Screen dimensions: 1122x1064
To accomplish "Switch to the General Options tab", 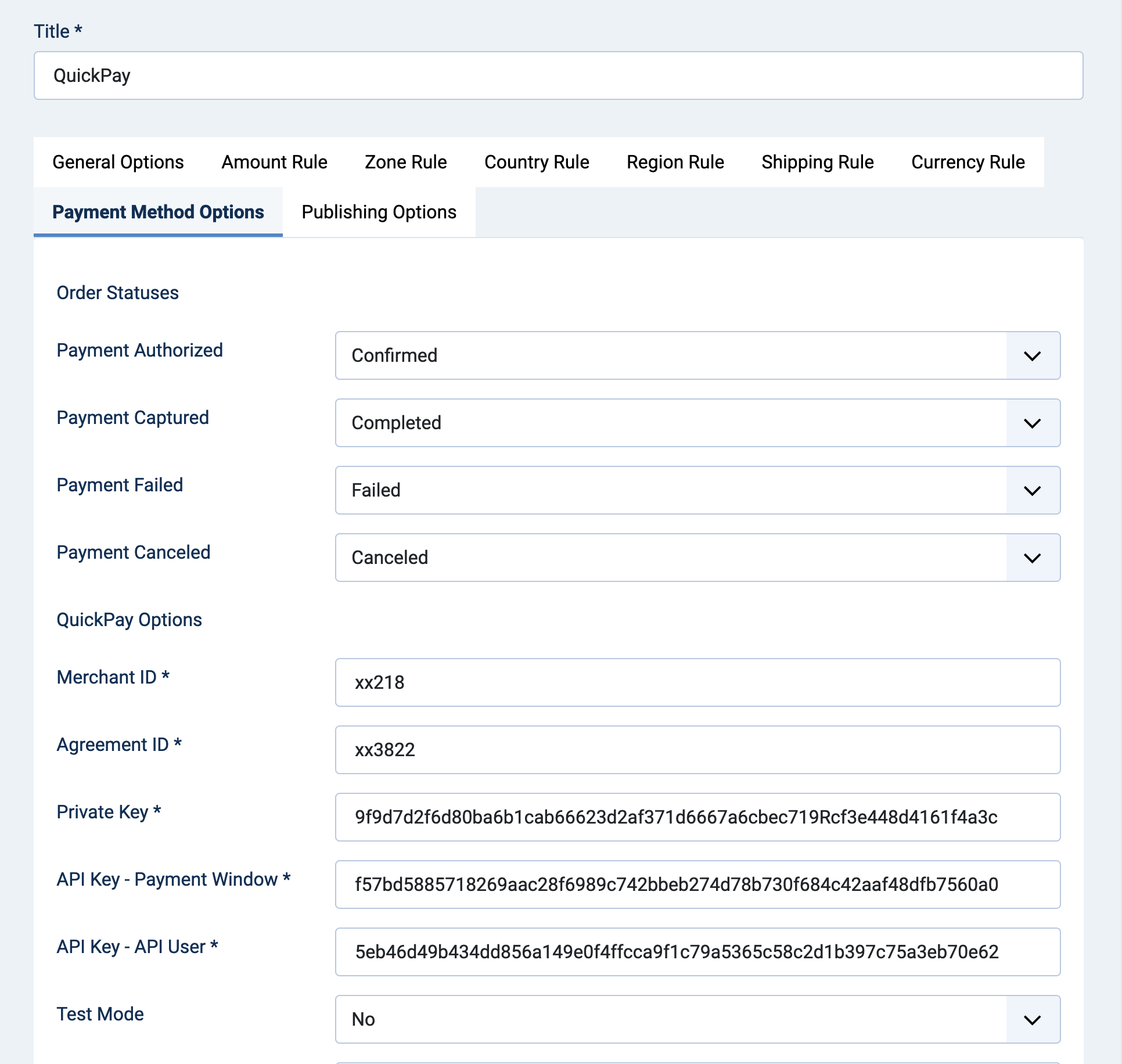I will click(x=118, y=162).
